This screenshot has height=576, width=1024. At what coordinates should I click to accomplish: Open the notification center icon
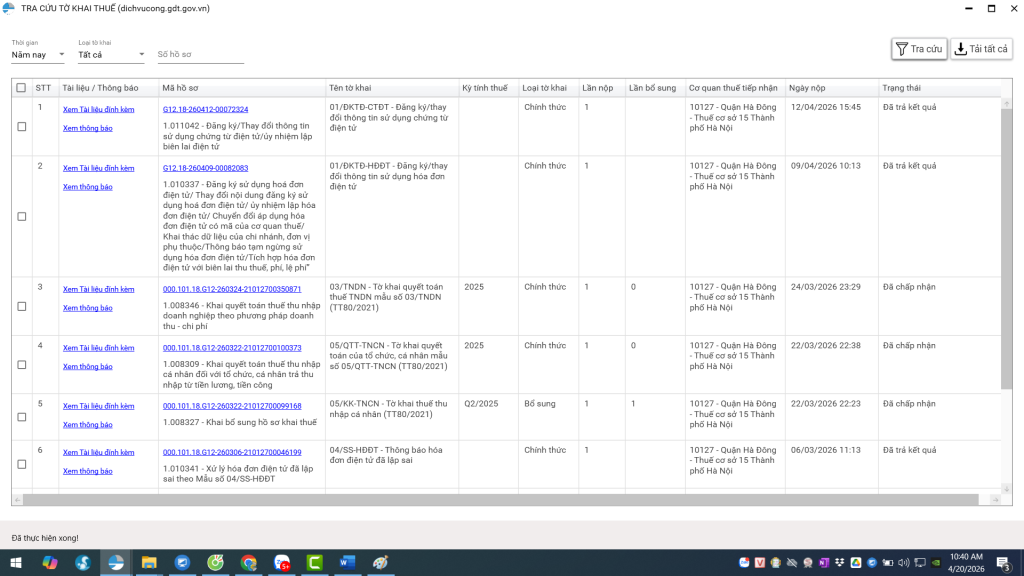(x=1002, y=563)
